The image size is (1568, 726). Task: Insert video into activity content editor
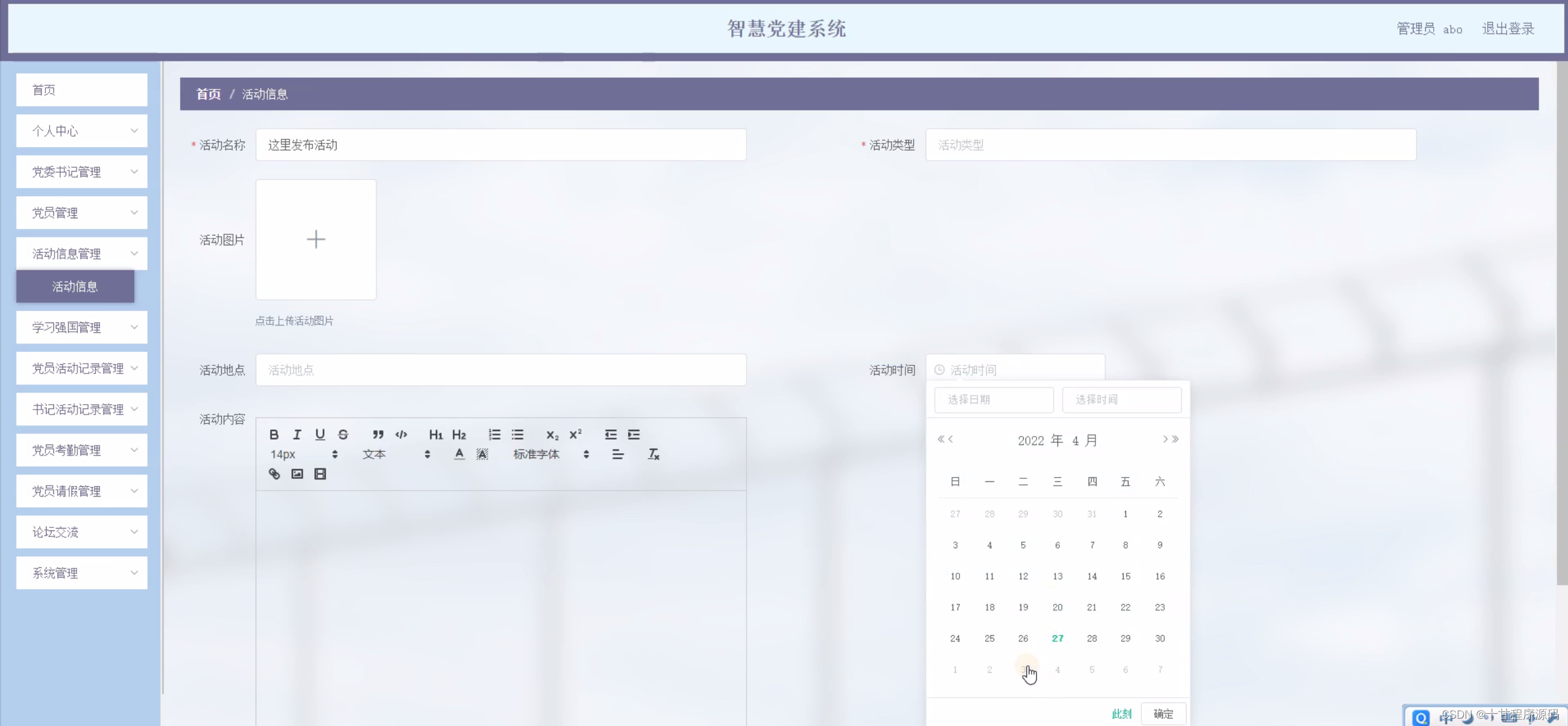[x=320, y=473]
